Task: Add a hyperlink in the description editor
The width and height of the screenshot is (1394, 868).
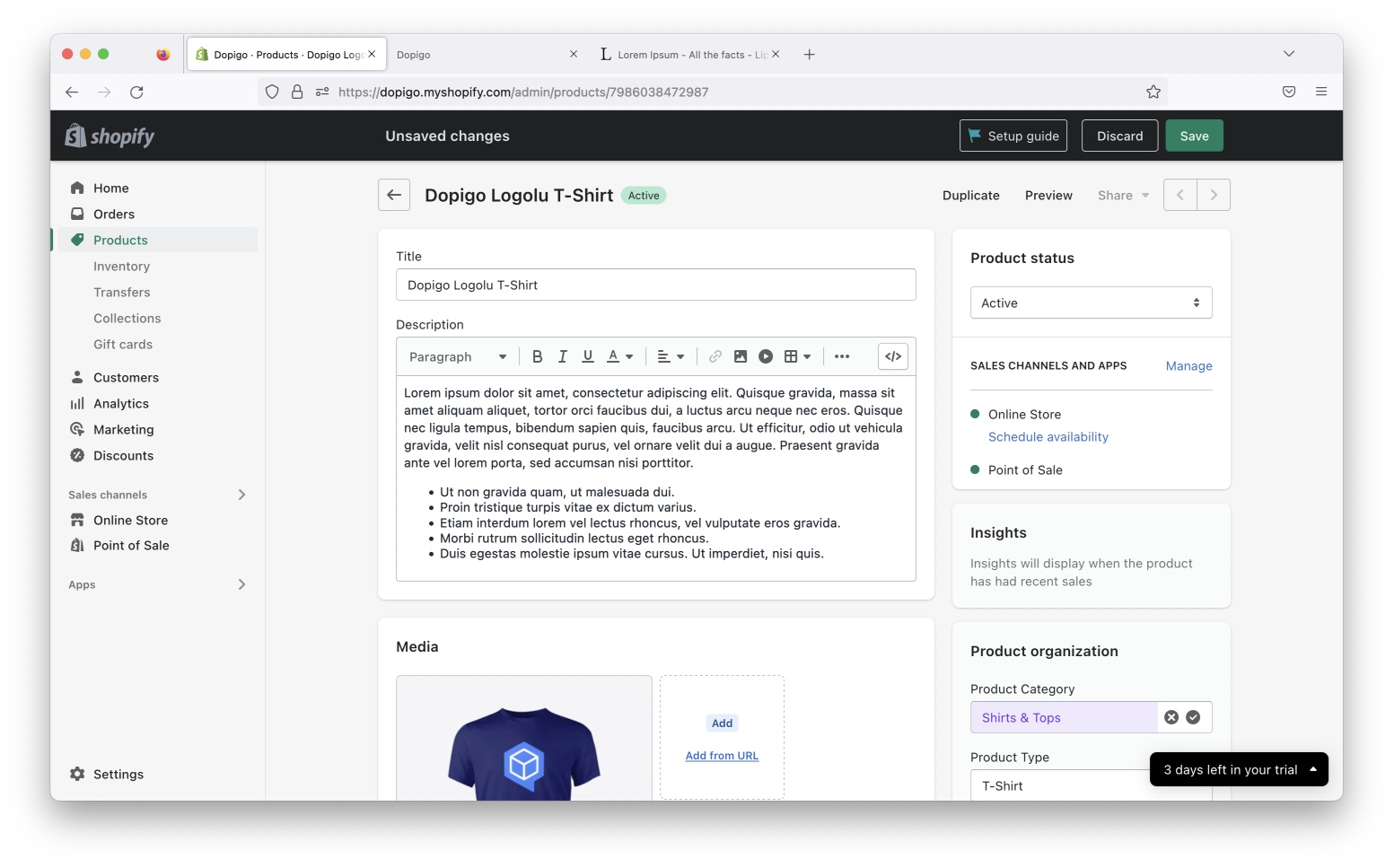Action: (x=715, y=356)
